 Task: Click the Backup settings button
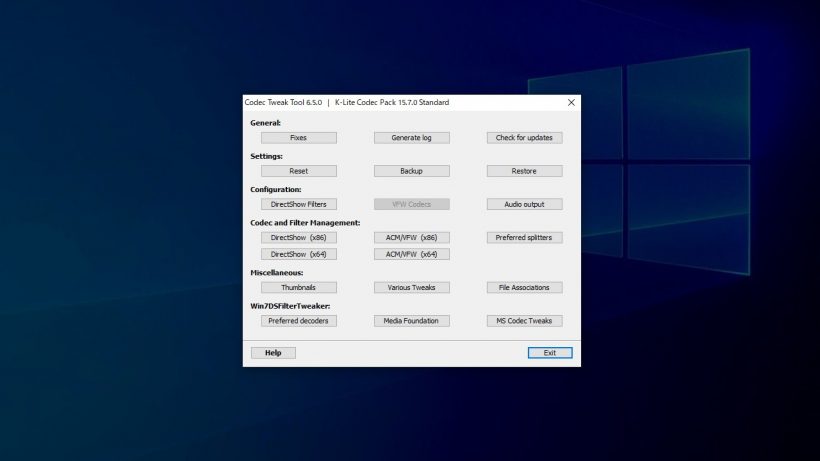pyautogui.click(x=412, y=171)
